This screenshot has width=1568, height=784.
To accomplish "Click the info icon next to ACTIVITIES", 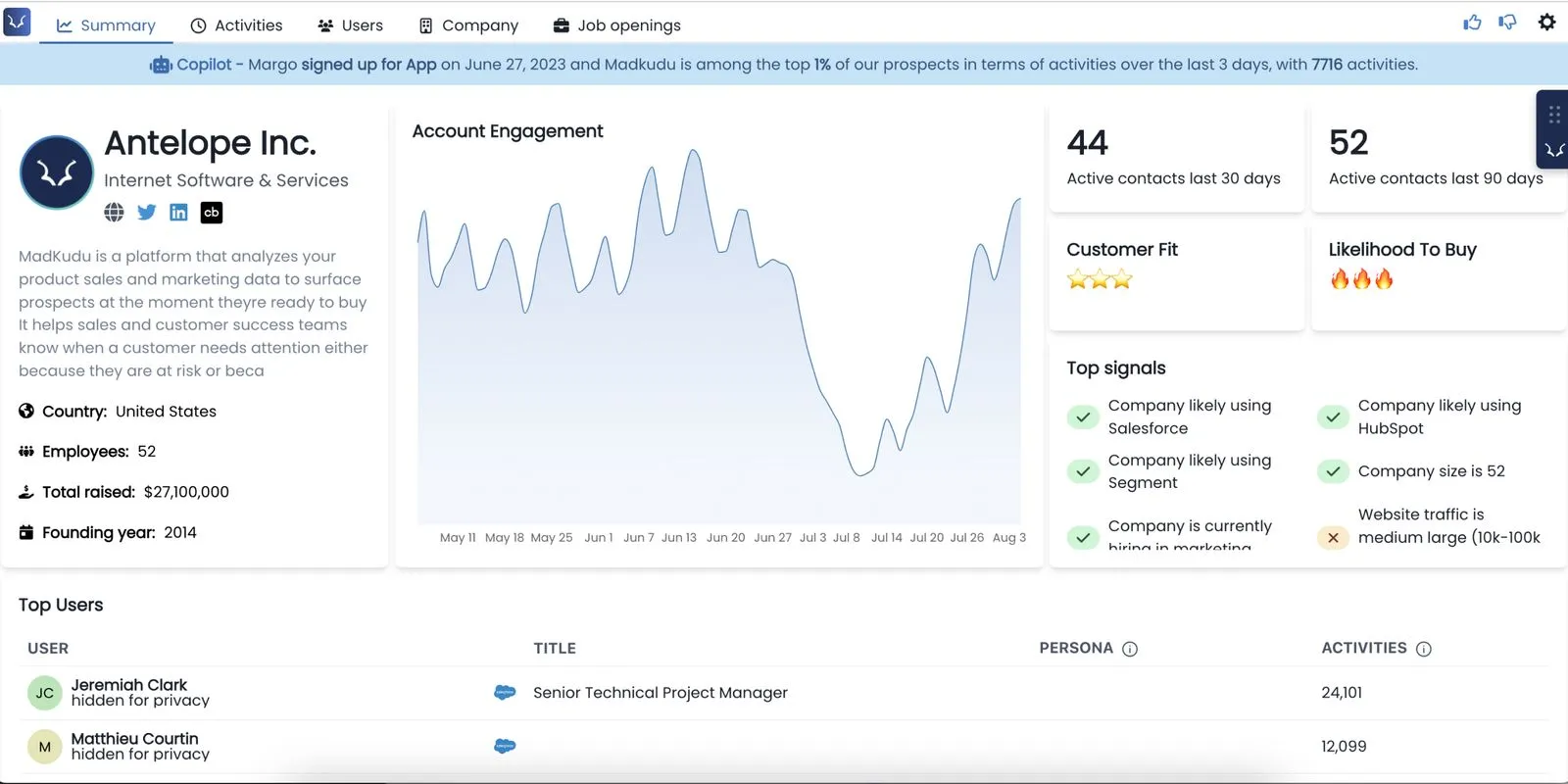I will pyautogui.click(x=1424, y=649).
